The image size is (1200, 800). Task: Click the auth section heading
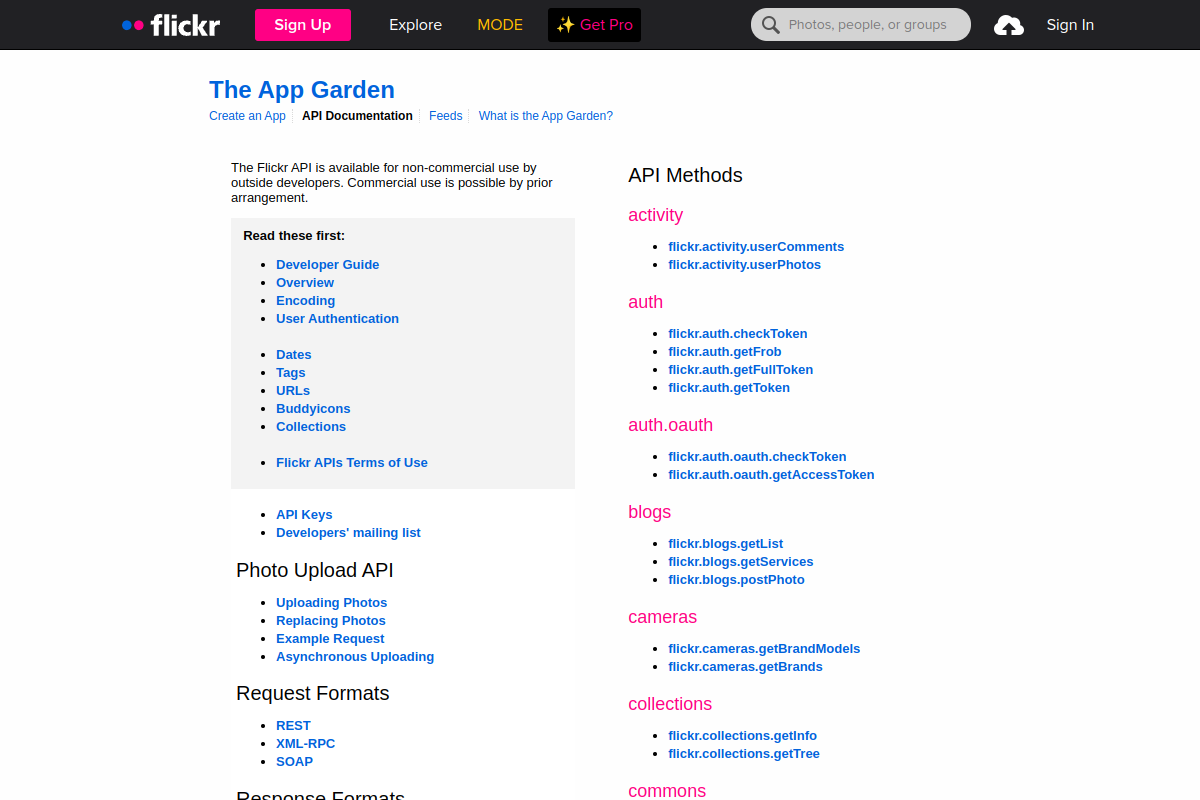tap(645, 302)
